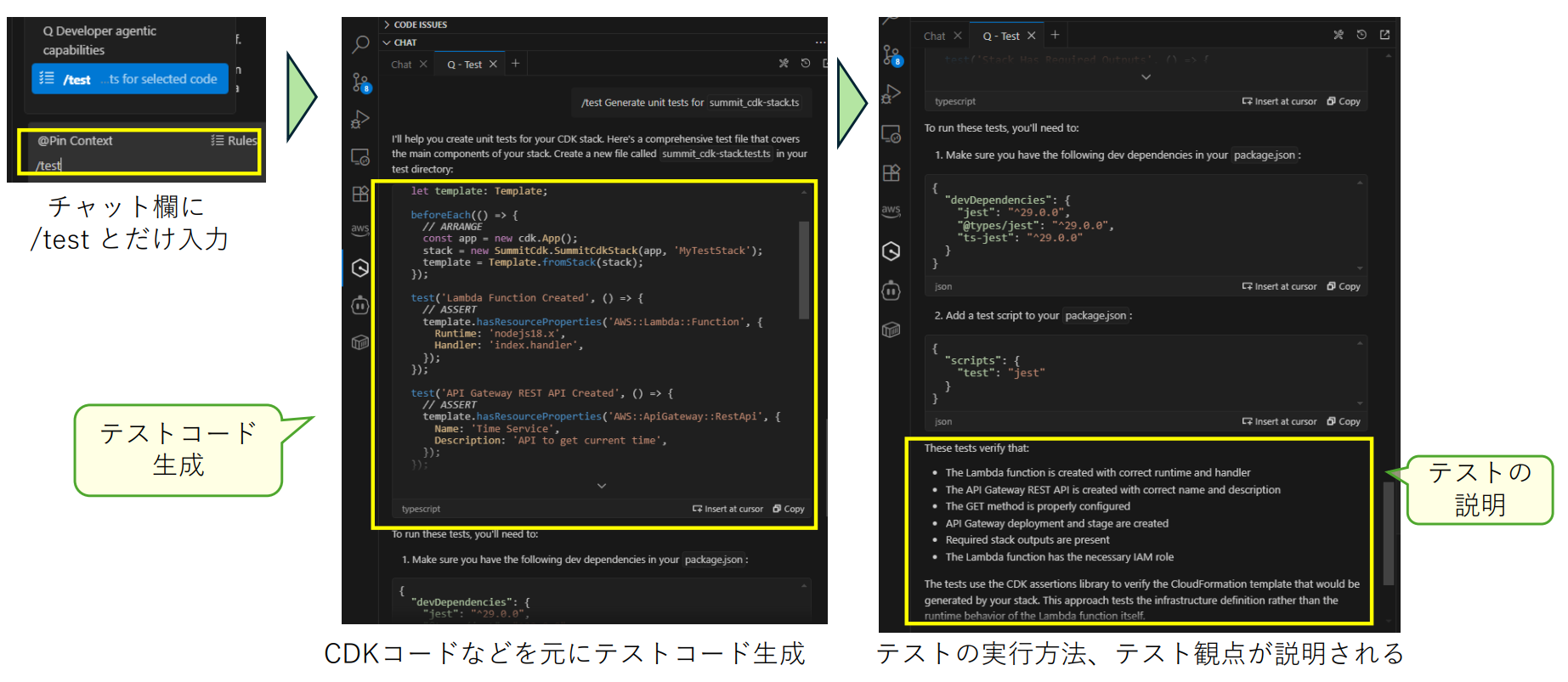Click the summit_cdk-stack.test.ts filename chip
The image size is (1568, 682).
716,154
